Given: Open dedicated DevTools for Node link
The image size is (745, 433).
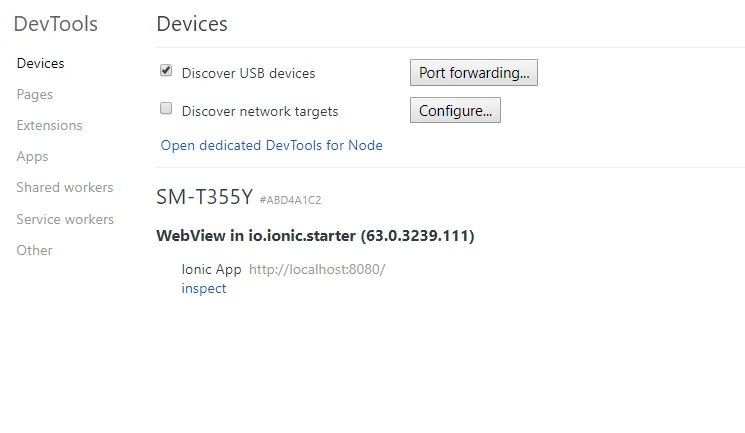Looking at the screenshot, I should (271, 145).
